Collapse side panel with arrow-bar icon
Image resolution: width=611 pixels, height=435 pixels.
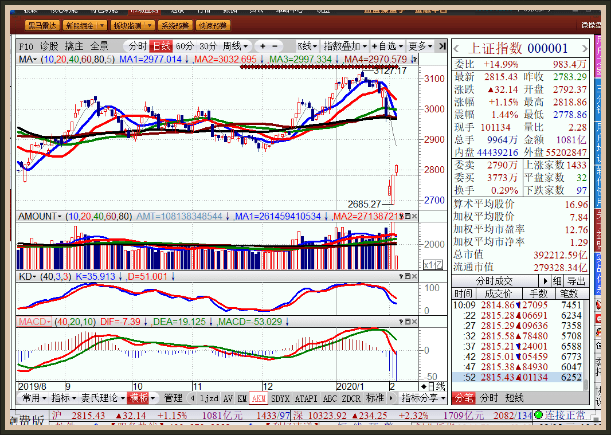[442, 46]
